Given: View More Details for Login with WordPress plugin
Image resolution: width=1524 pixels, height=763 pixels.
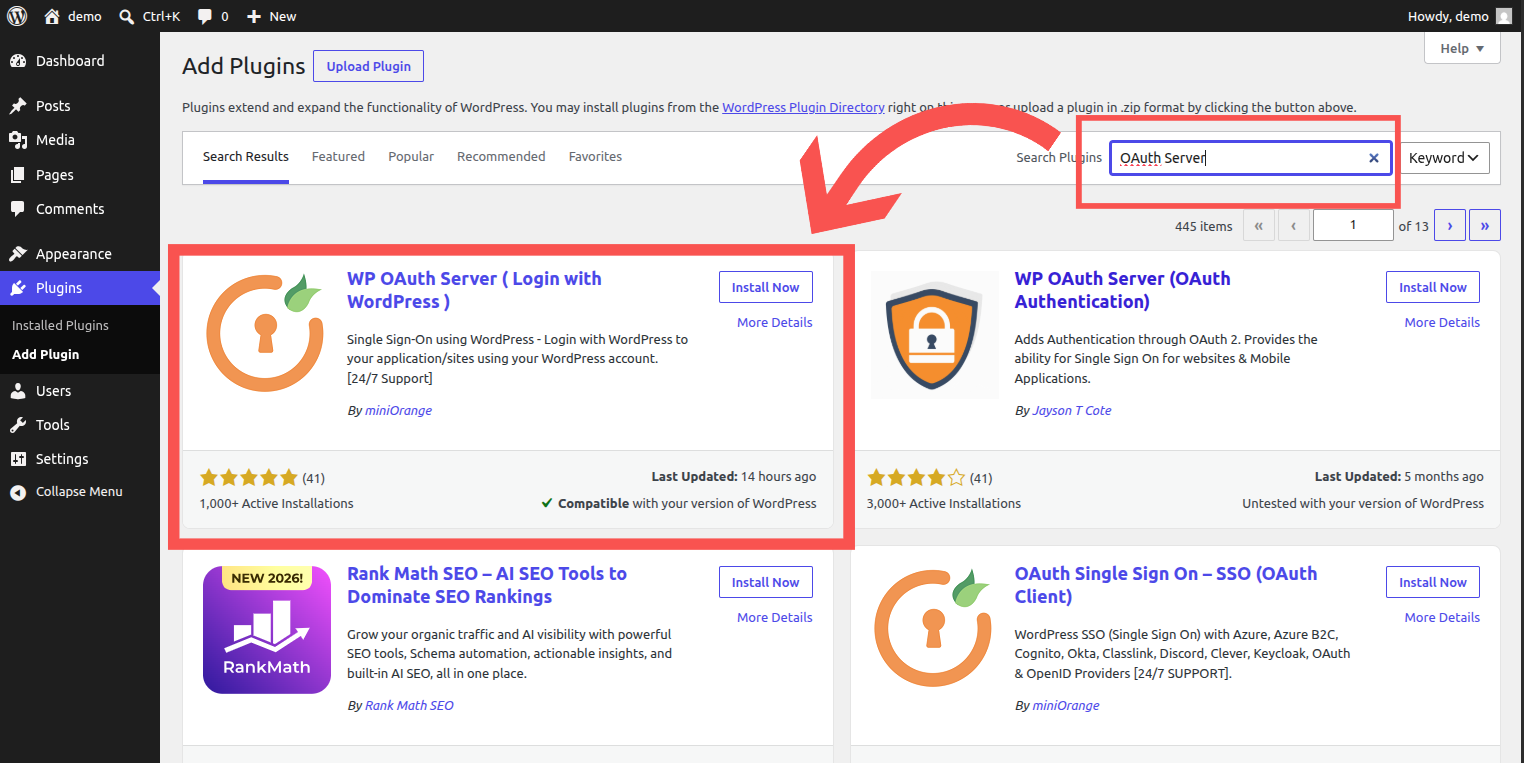Looking at the screenshot, I should pos(775,322).
